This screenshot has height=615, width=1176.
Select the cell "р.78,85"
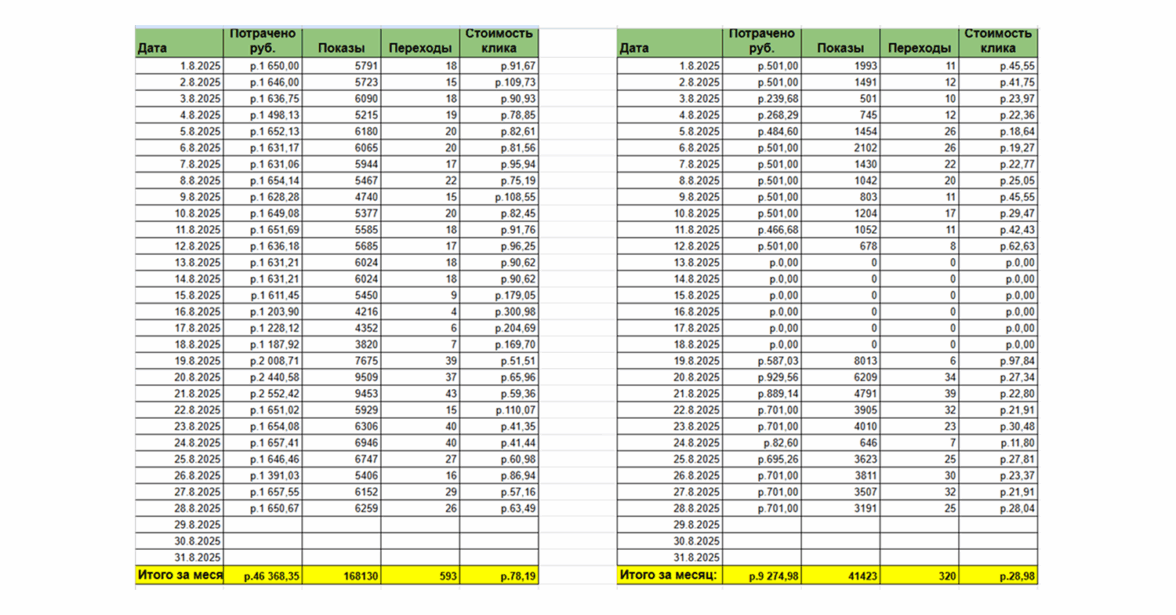tap(499, 116)
